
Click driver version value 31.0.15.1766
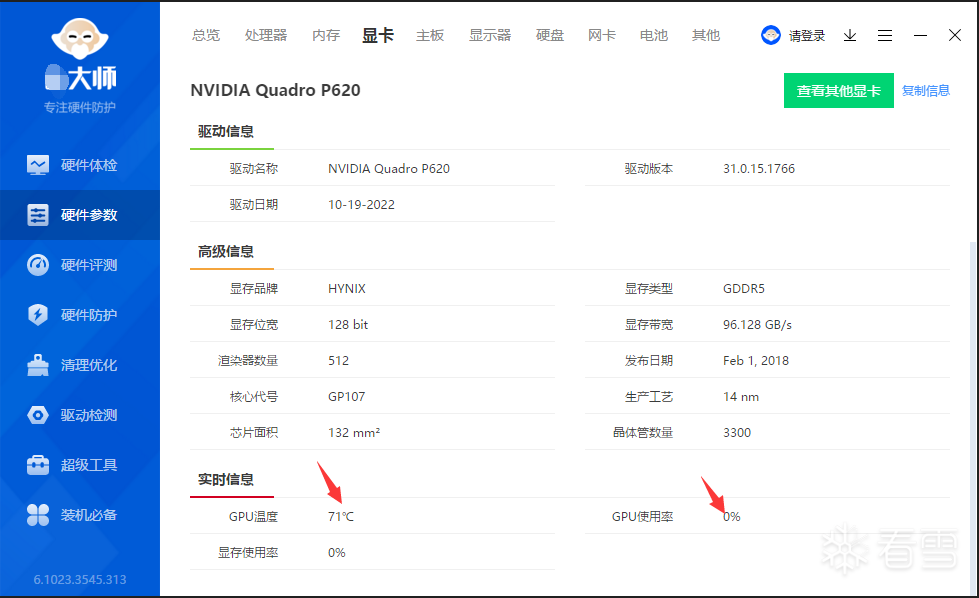point(759,169)
